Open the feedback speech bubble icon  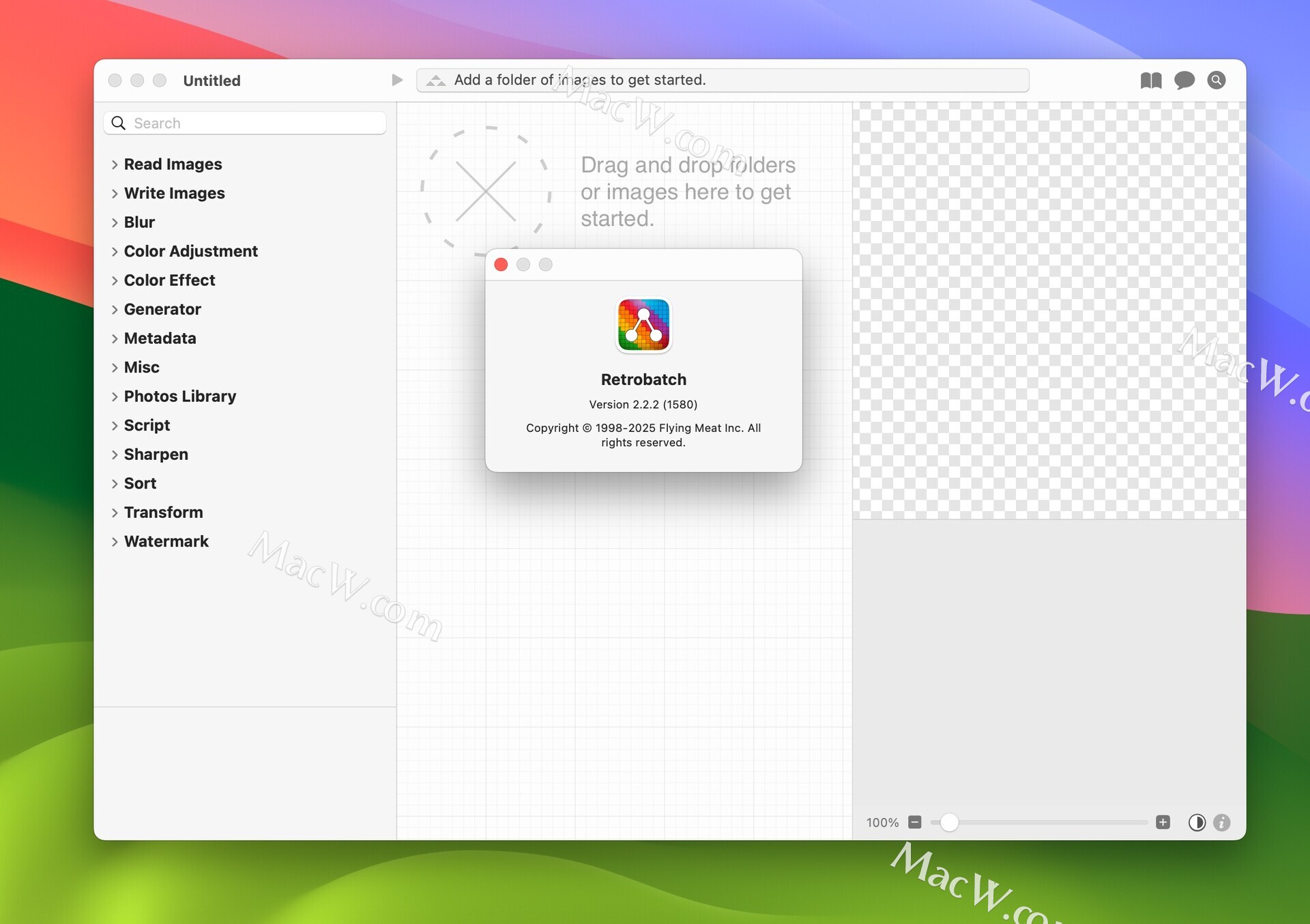pyautogui.click(x=1184, y=81)
